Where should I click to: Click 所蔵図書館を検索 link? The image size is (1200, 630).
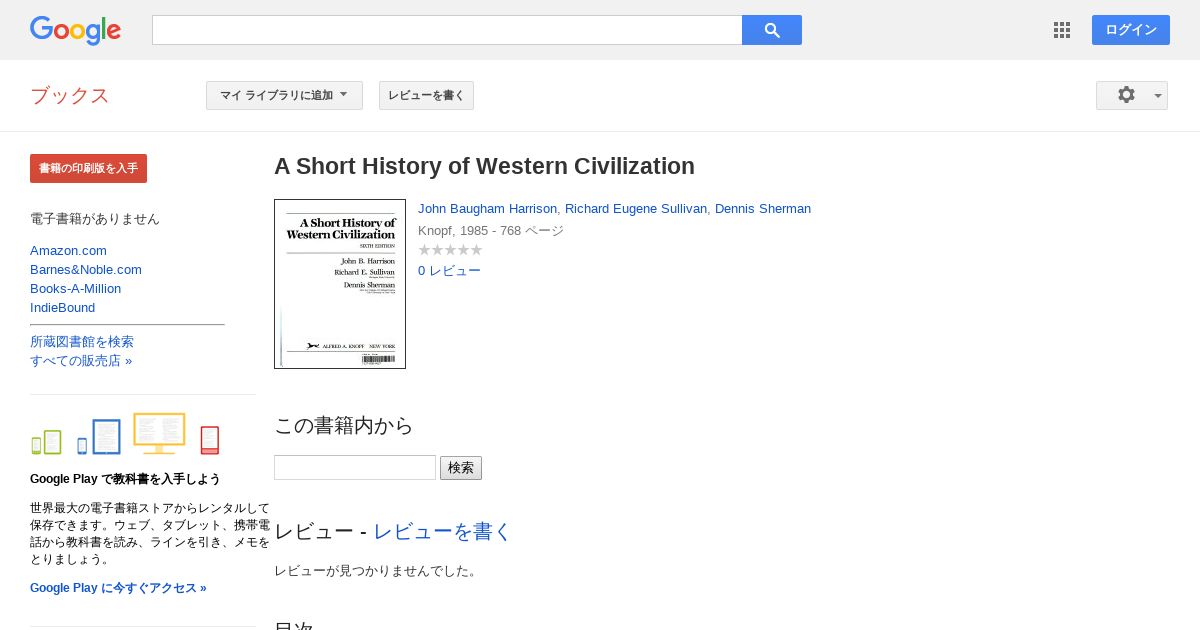(82, 341)
